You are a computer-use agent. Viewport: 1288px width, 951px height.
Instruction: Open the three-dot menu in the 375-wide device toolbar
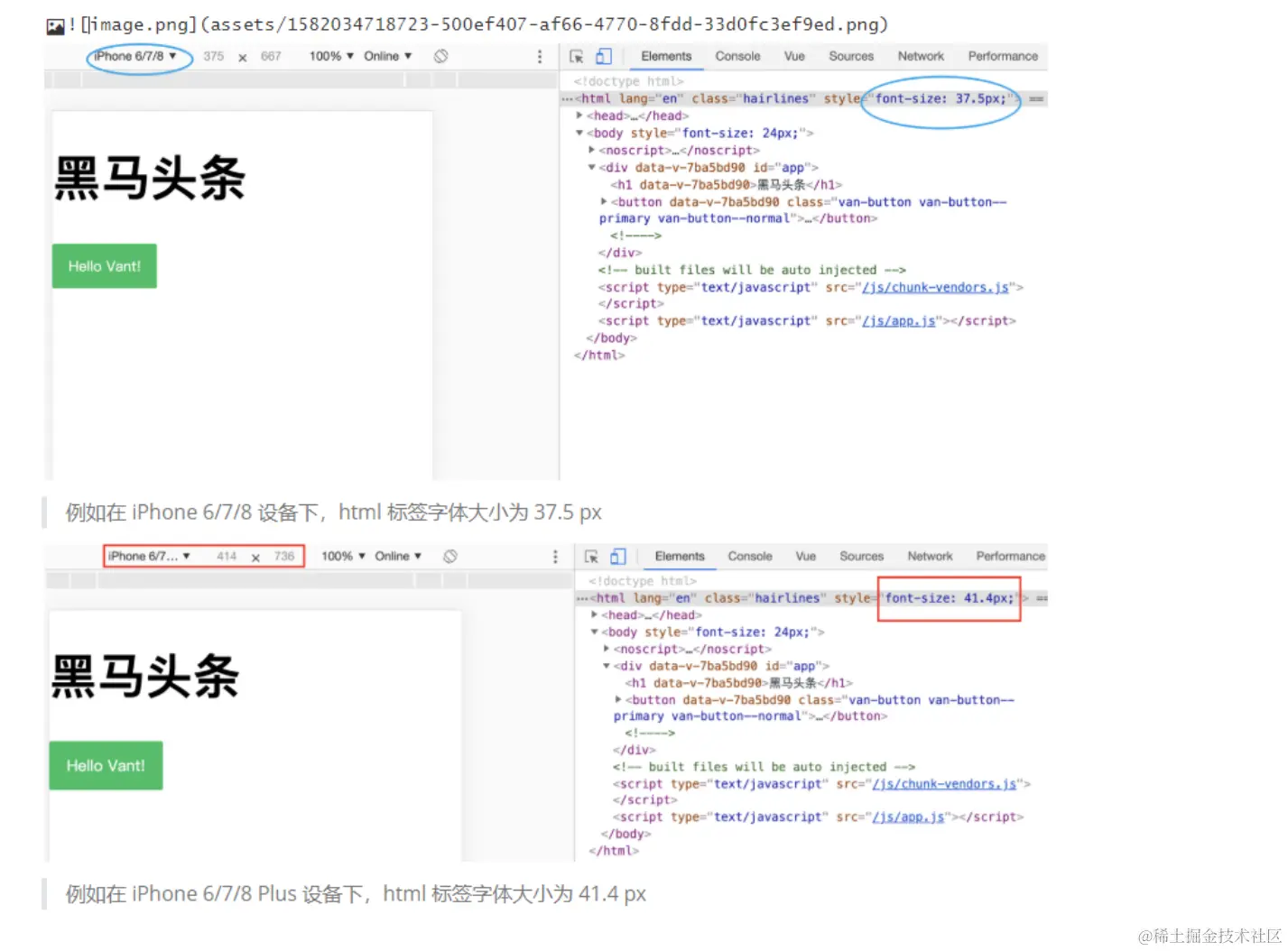coord(540,57)
